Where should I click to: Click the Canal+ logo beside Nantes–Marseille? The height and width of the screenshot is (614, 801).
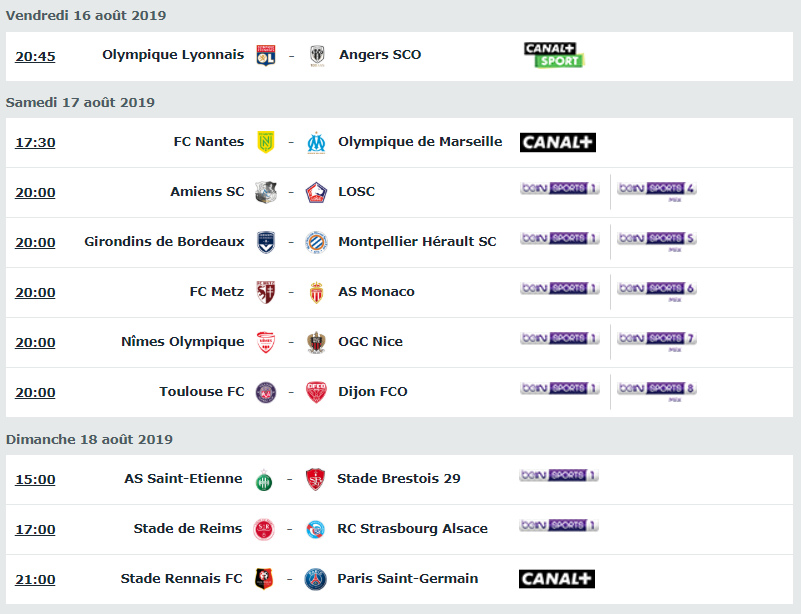click(x=557, y=143)
